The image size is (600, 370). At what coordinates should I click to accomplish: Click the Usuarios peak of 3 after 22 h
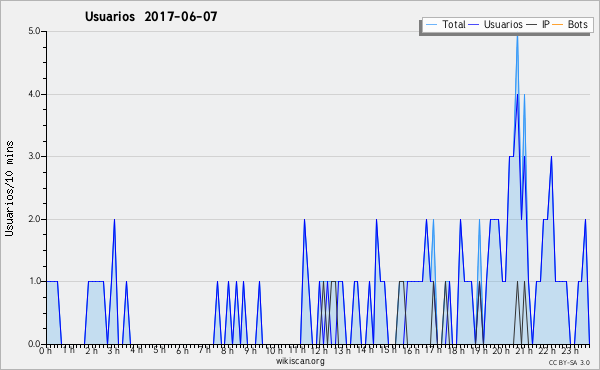(551, 157)
